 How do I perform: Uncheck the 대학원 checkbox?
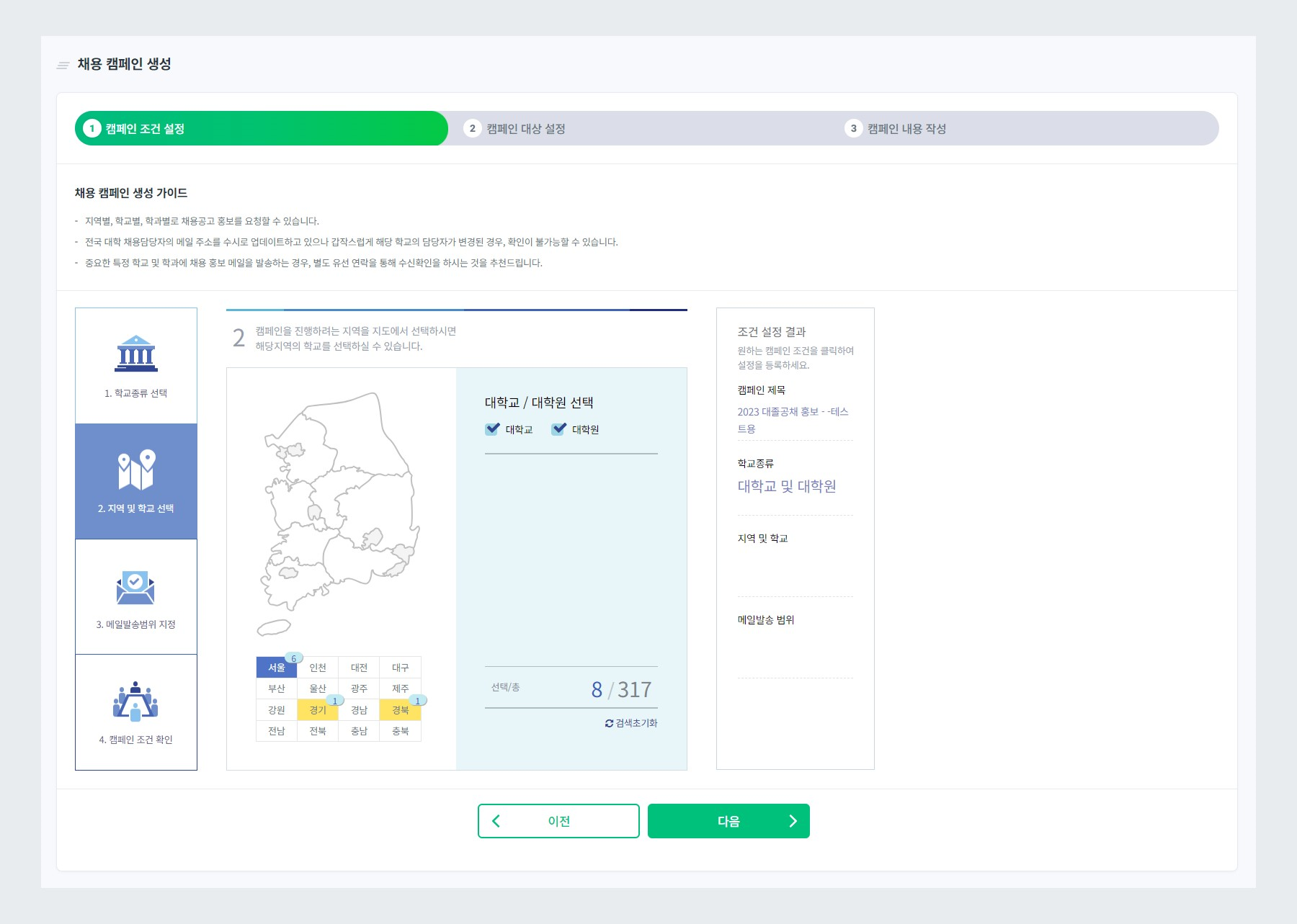pos(559,429)
